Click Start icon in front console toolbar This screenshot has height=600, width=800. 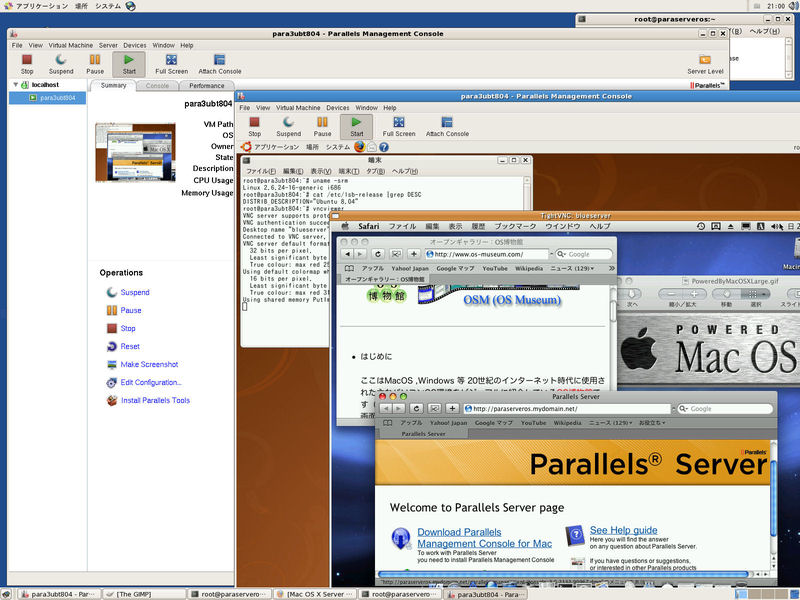click(x=357, y=122)
